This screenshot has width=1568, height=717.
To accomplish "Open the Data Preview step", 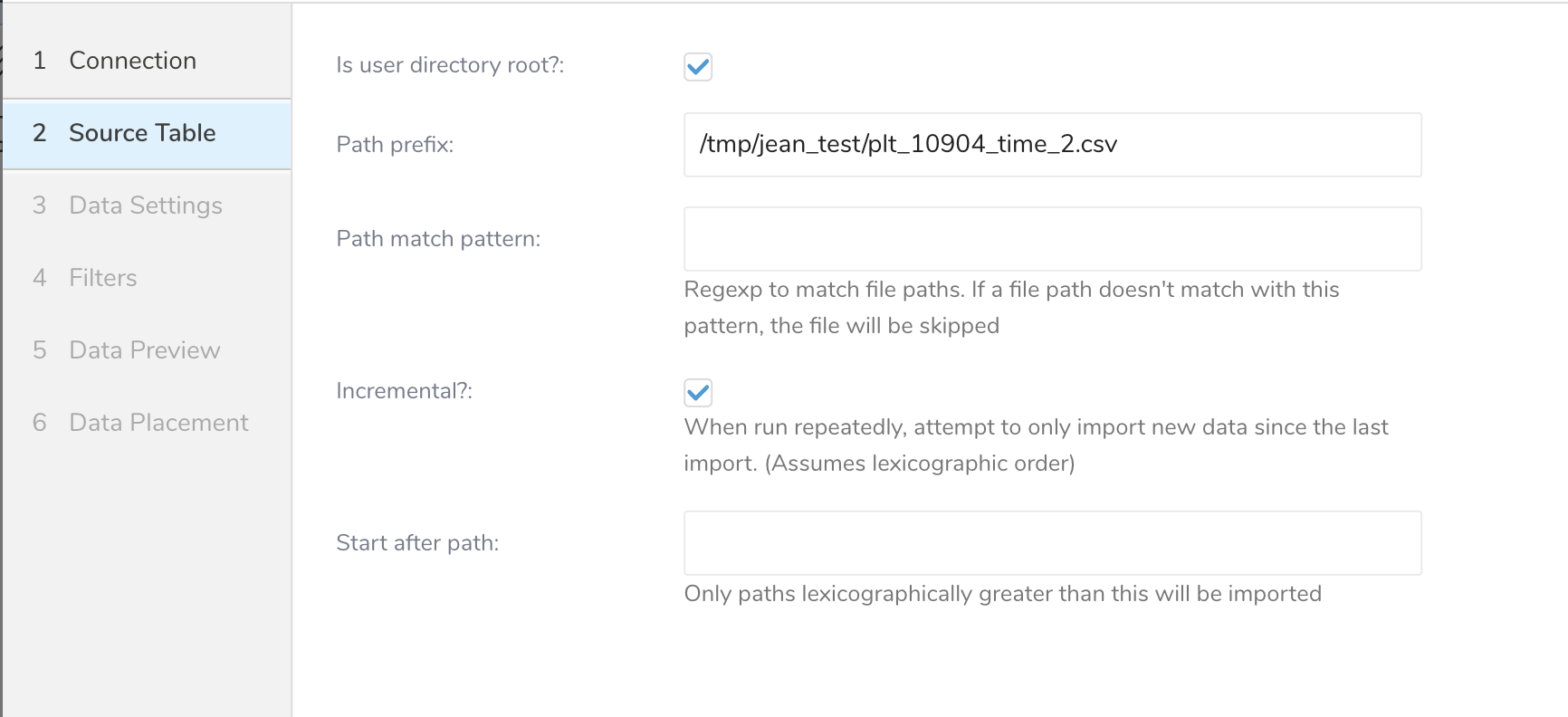I will click(144, 350).
